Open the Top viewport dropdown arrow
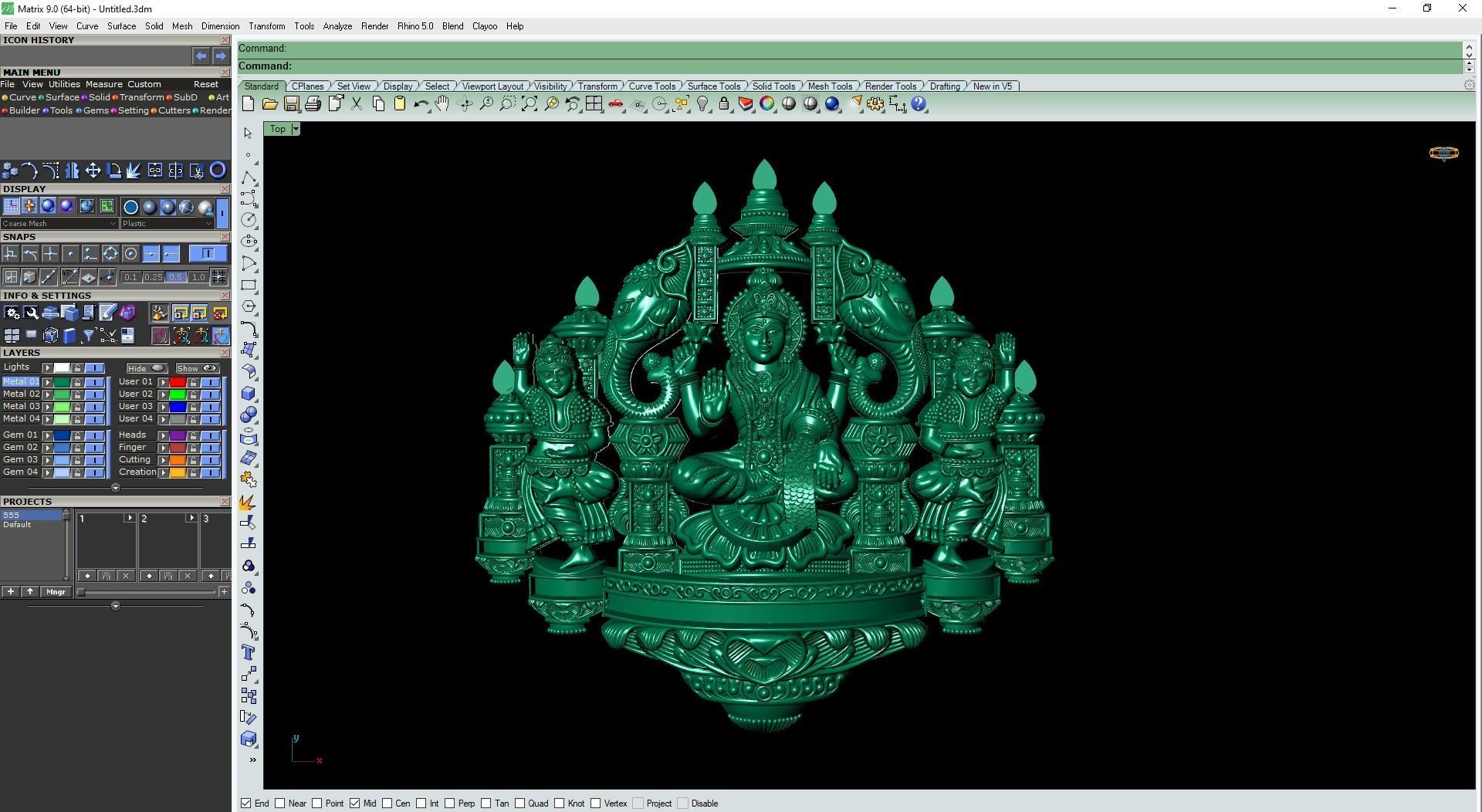This screenshot has height=812, width=1482. pos(296,129)
